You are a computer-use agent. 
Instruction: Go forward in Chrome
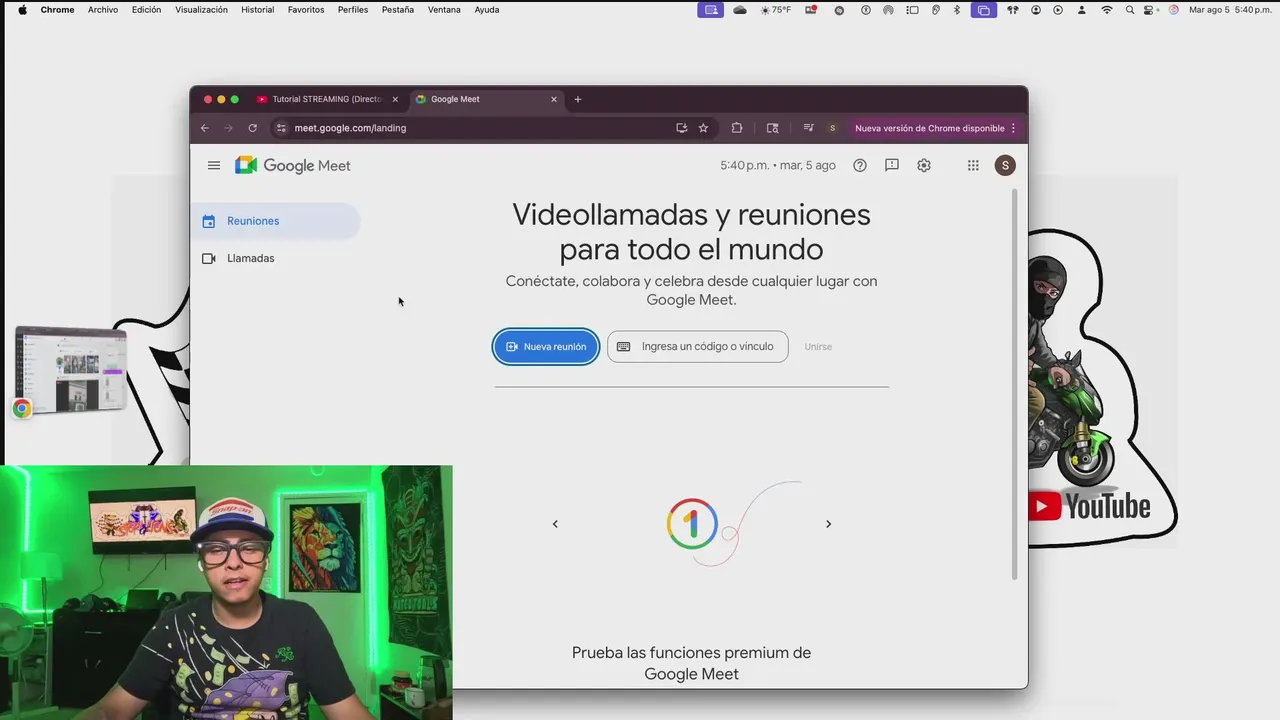coord(228,128)
